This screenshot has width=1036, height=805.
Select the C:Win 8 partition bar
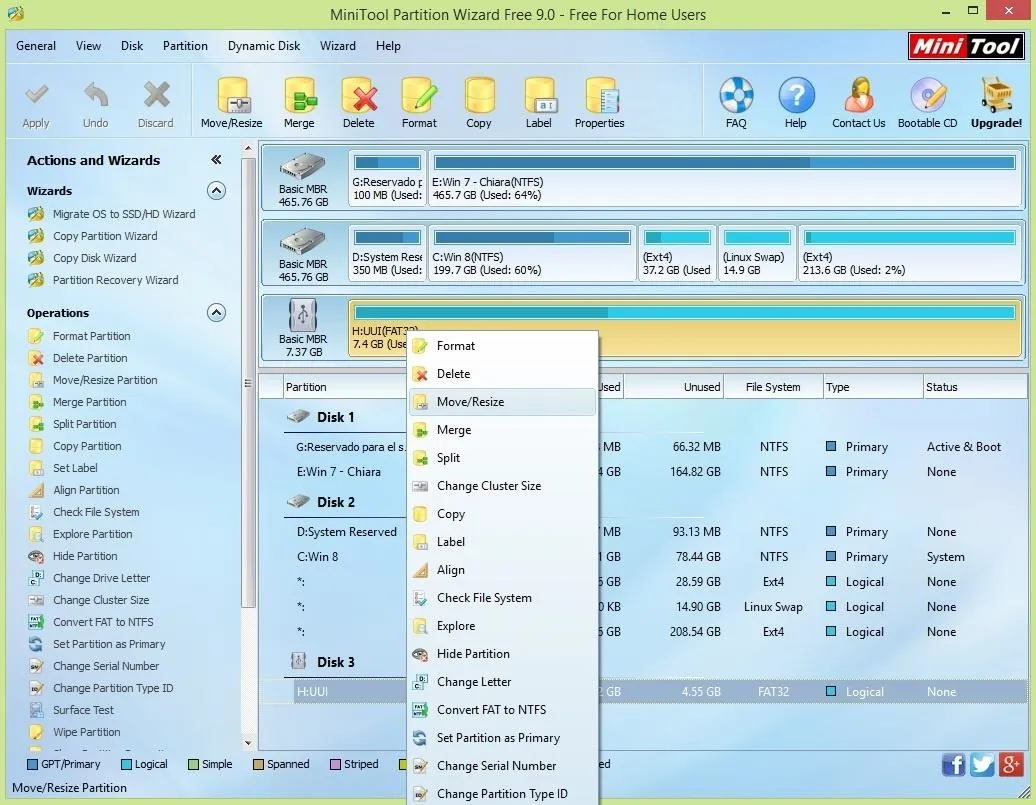coord(532,254)
